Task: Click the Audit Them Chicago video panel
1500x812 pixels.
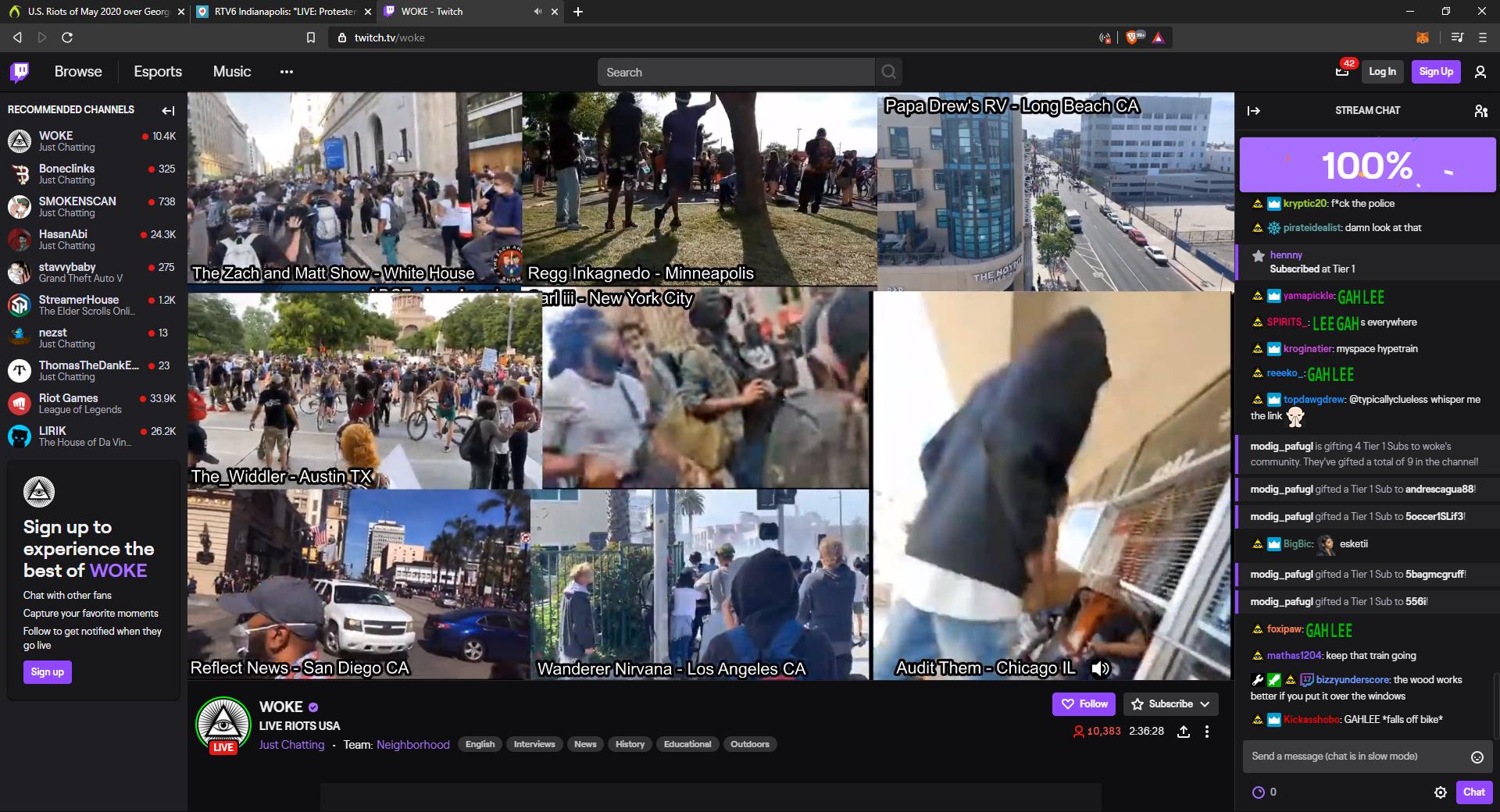Action: point(1052,486)
